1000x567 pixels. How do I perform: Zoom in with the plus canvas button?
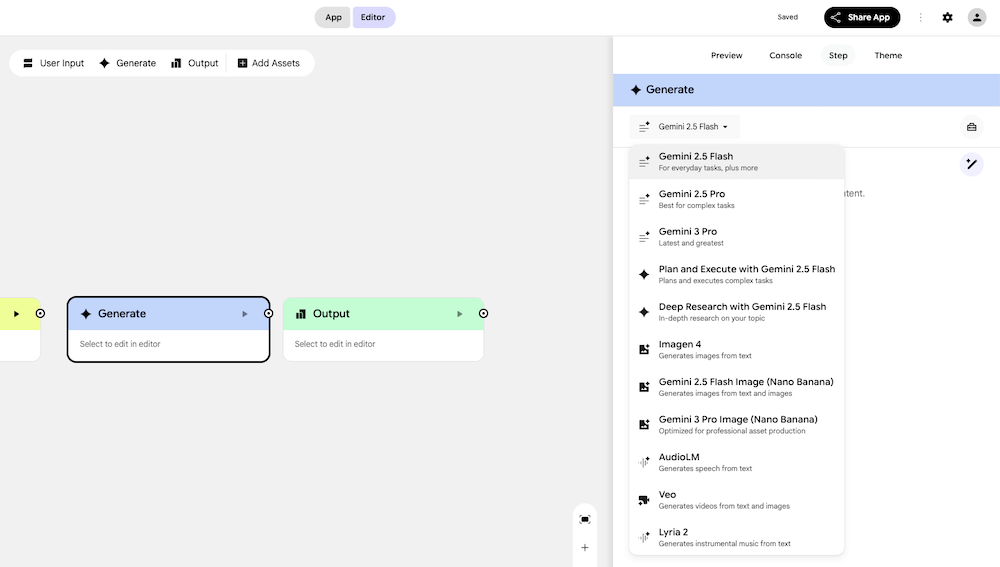click(585, 547)
